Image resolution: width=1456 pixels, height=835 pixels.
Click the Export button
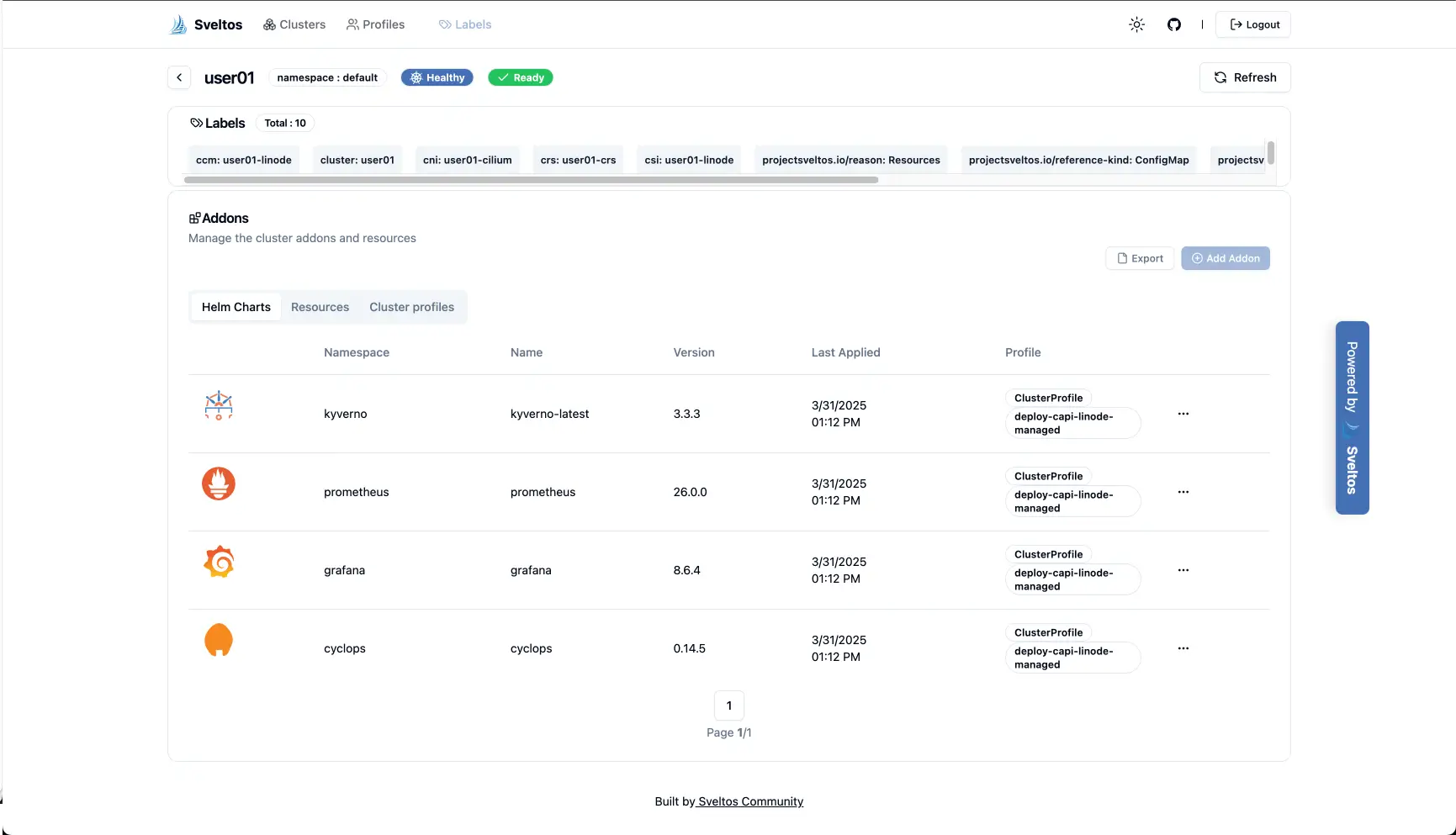click(x=1140, y=258)
